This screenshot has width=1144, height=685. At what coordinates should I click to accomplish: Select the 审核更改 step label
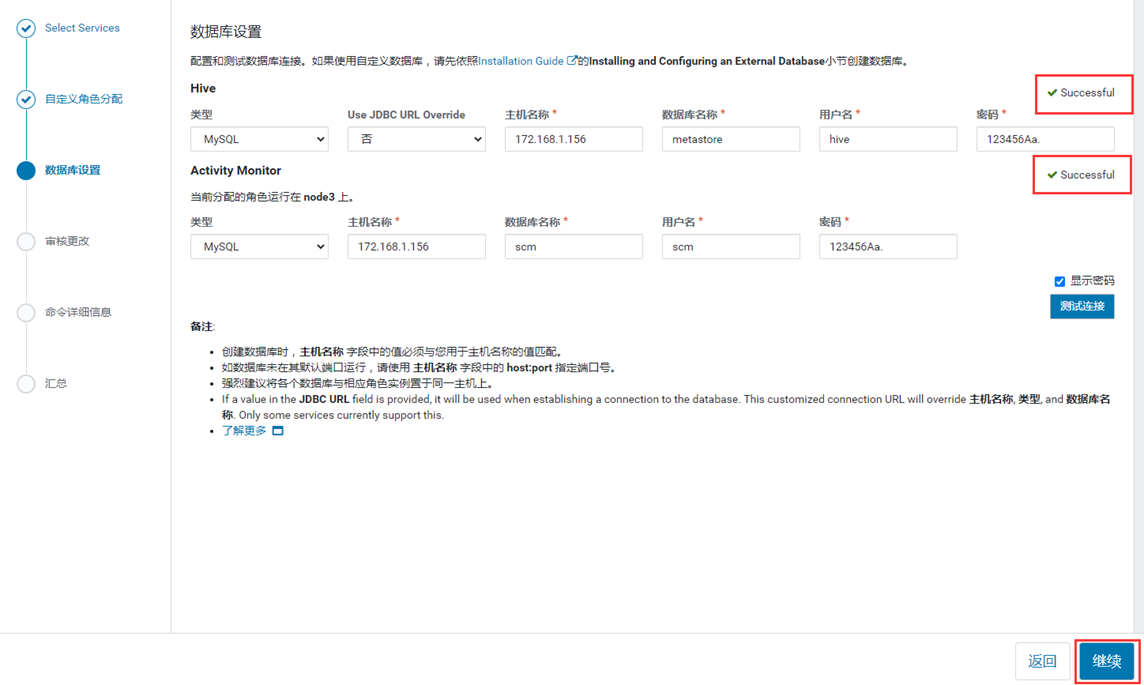coord(67,241)
